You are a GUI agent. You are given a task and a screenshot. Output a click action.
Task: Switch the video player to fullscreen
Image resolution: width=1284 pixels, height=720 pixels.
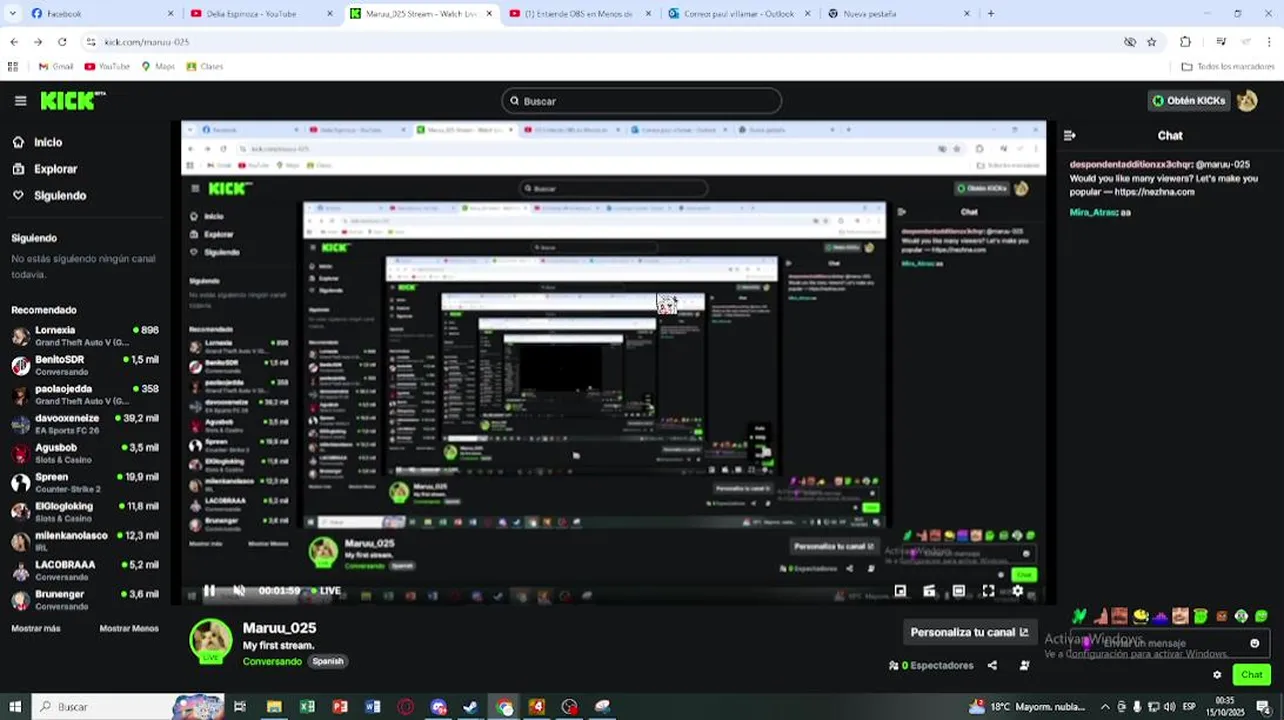(x=988, y=591)
